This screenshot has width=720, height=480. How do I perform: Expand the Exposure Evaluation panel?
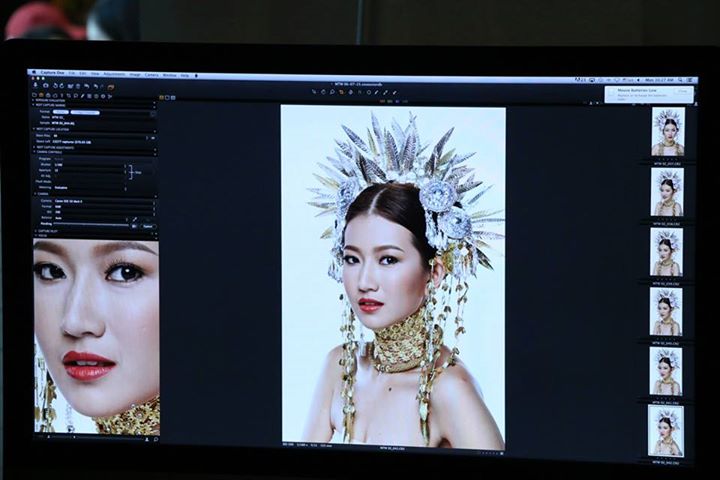pos(33,101)
